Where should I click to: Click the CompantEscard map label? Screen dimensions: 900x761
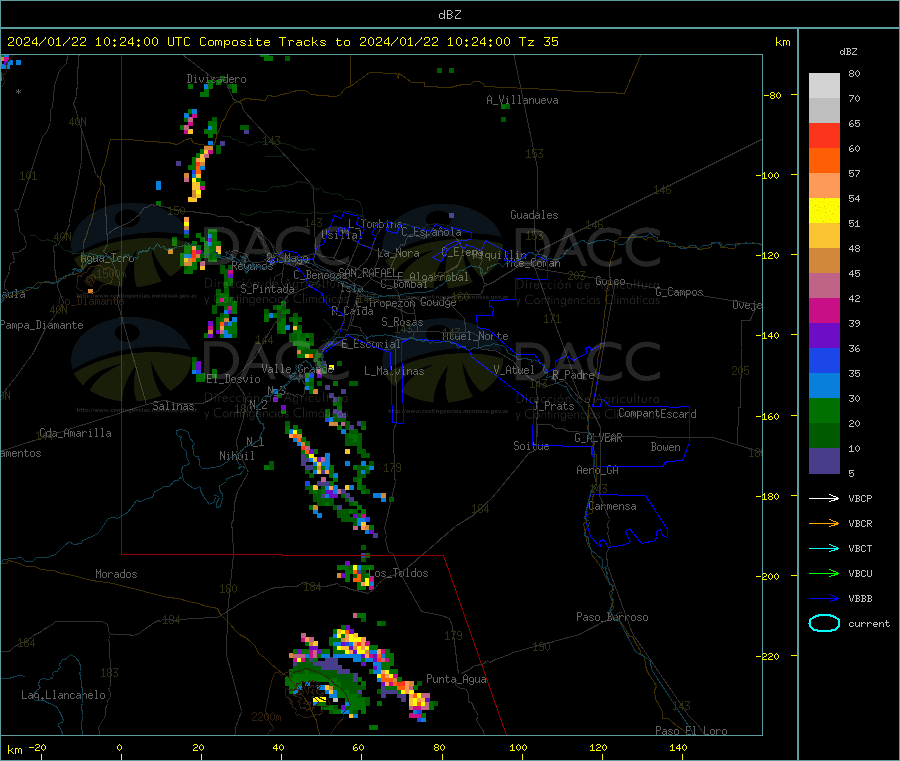(x=657, y=413)
